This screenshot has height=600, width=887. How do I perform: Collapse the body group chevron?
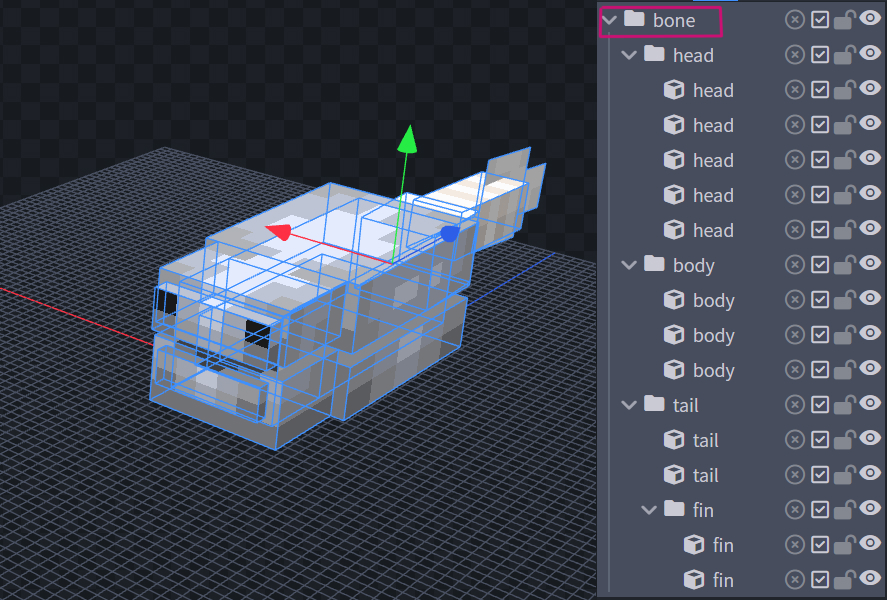[x=629, y=265]
